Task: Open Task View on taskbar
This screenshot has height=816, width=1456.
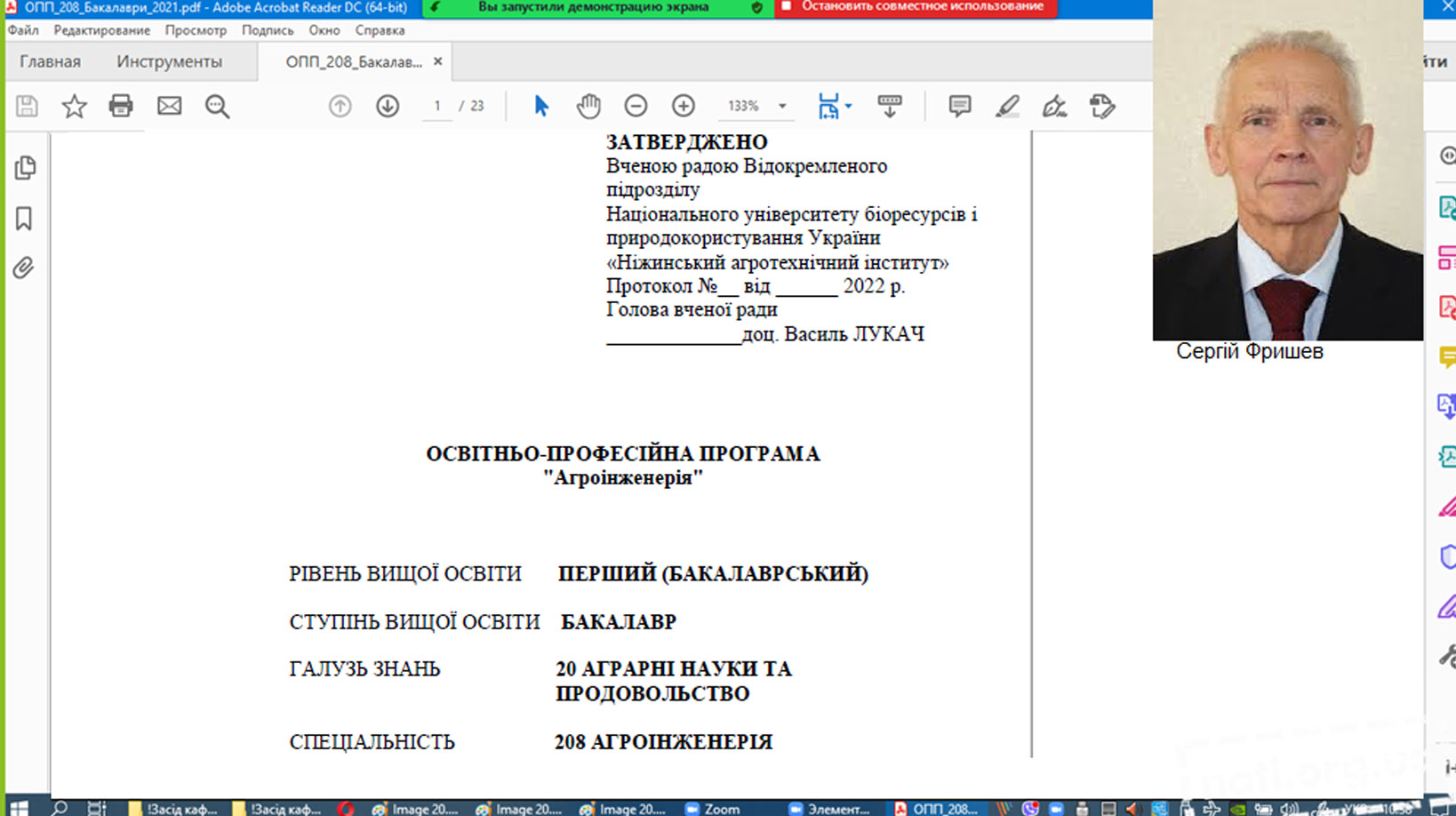Action: coord(97,808)
